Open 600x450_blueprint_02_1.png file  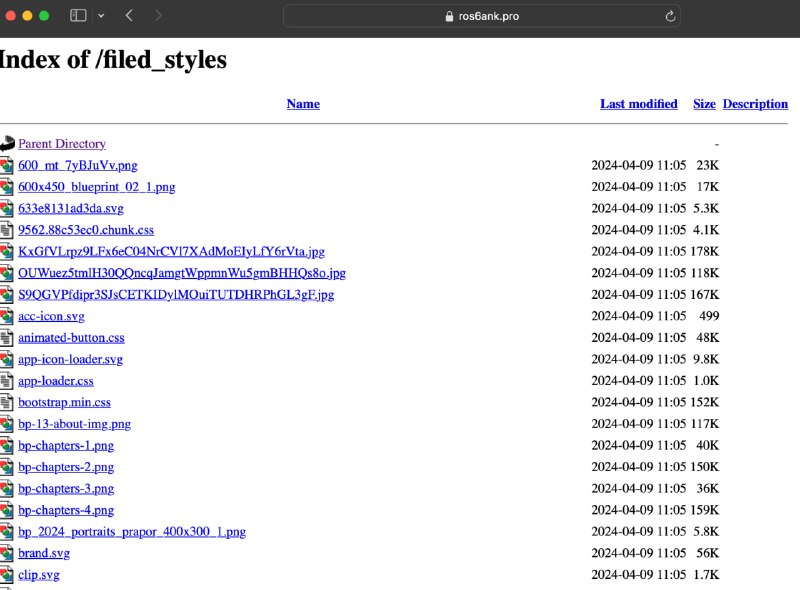pos(96,187)
